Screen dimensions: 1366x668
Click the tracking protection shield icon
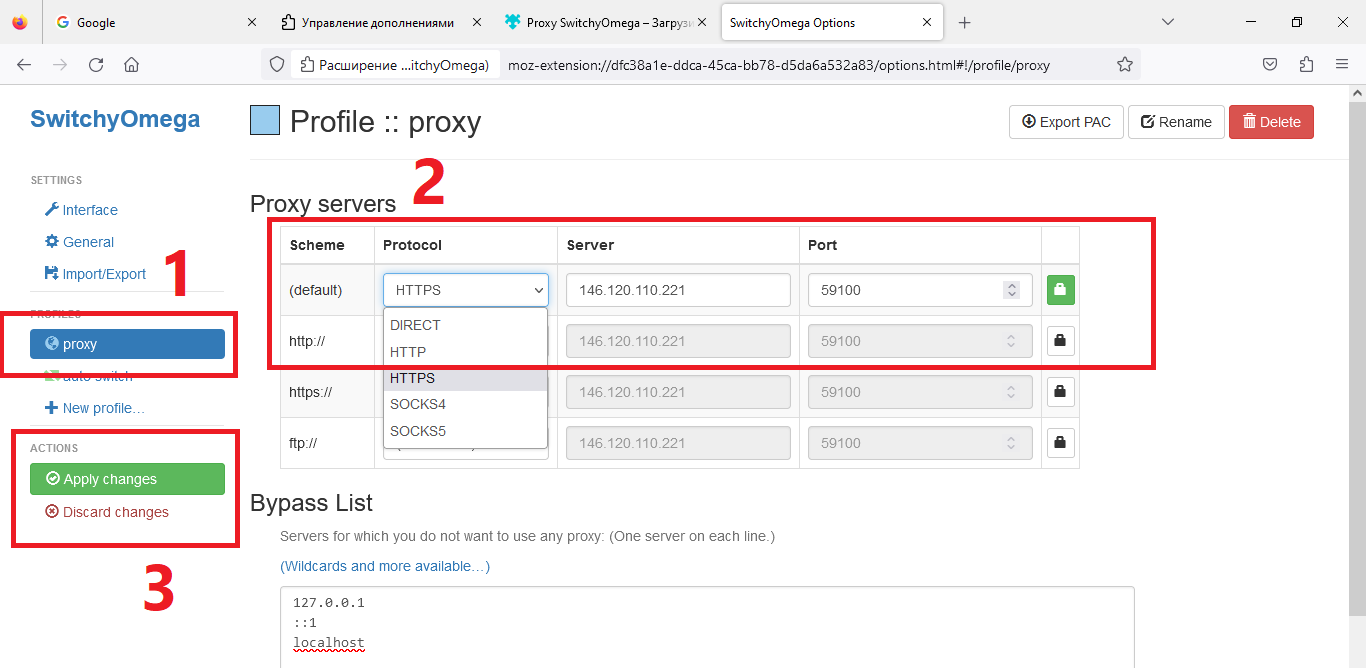(x=277, y=65)
